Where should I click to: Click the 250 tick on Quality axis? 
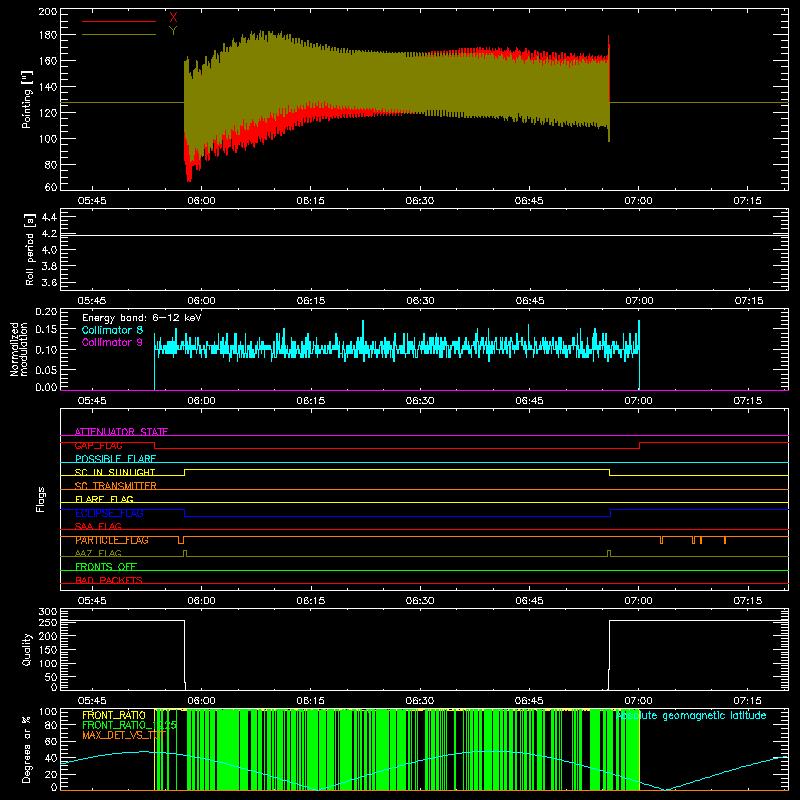(47, 622)
